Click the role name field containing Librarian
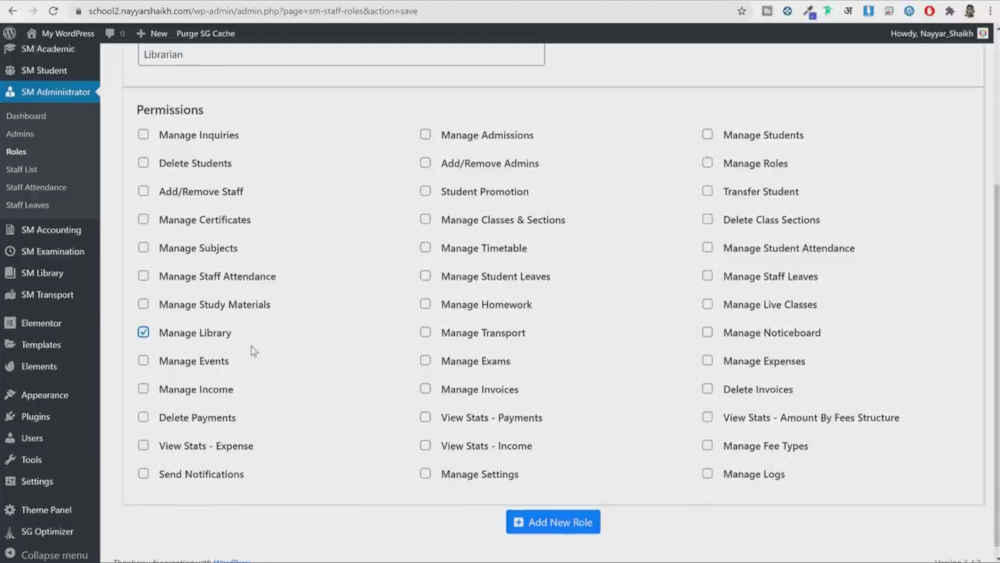 pos(341,54)
